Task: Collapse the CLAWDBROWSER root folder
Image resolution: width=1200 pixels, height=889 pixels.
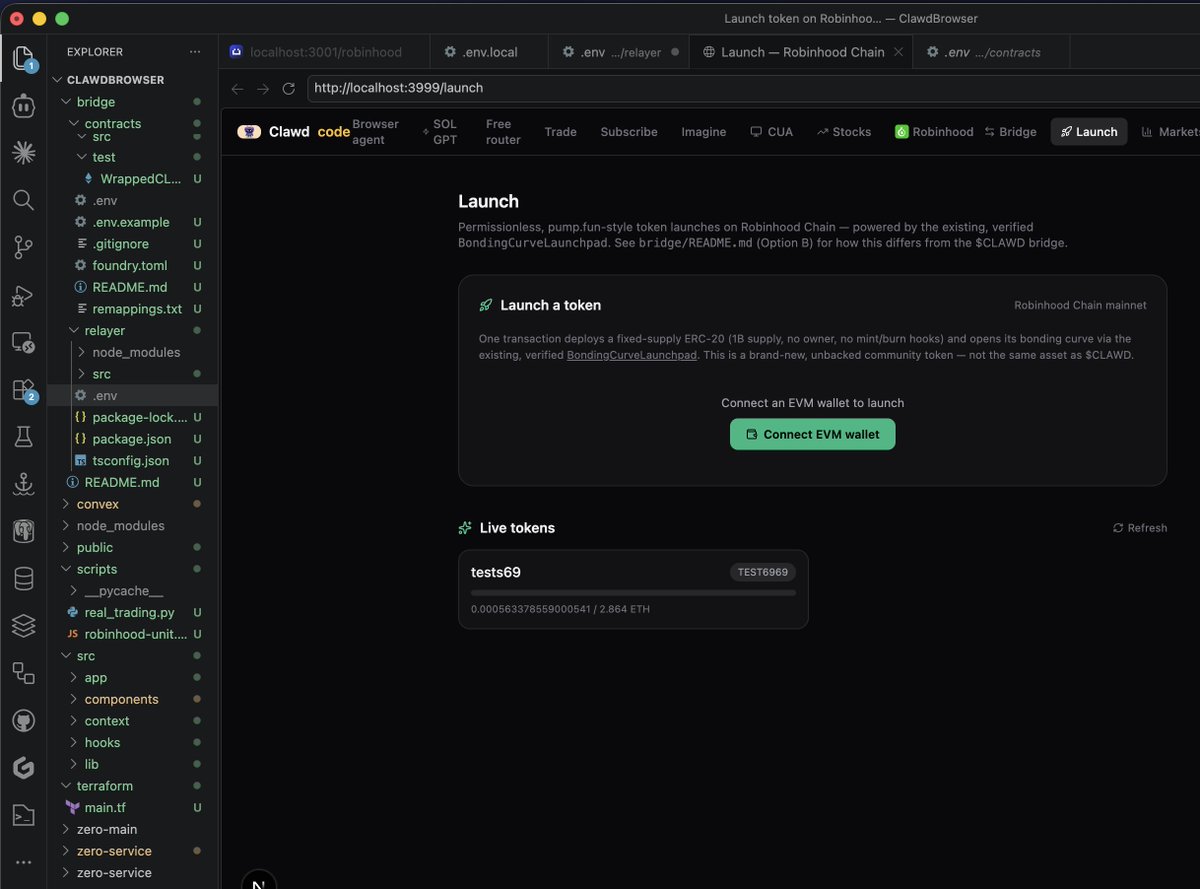Action: tap(115, 79)
